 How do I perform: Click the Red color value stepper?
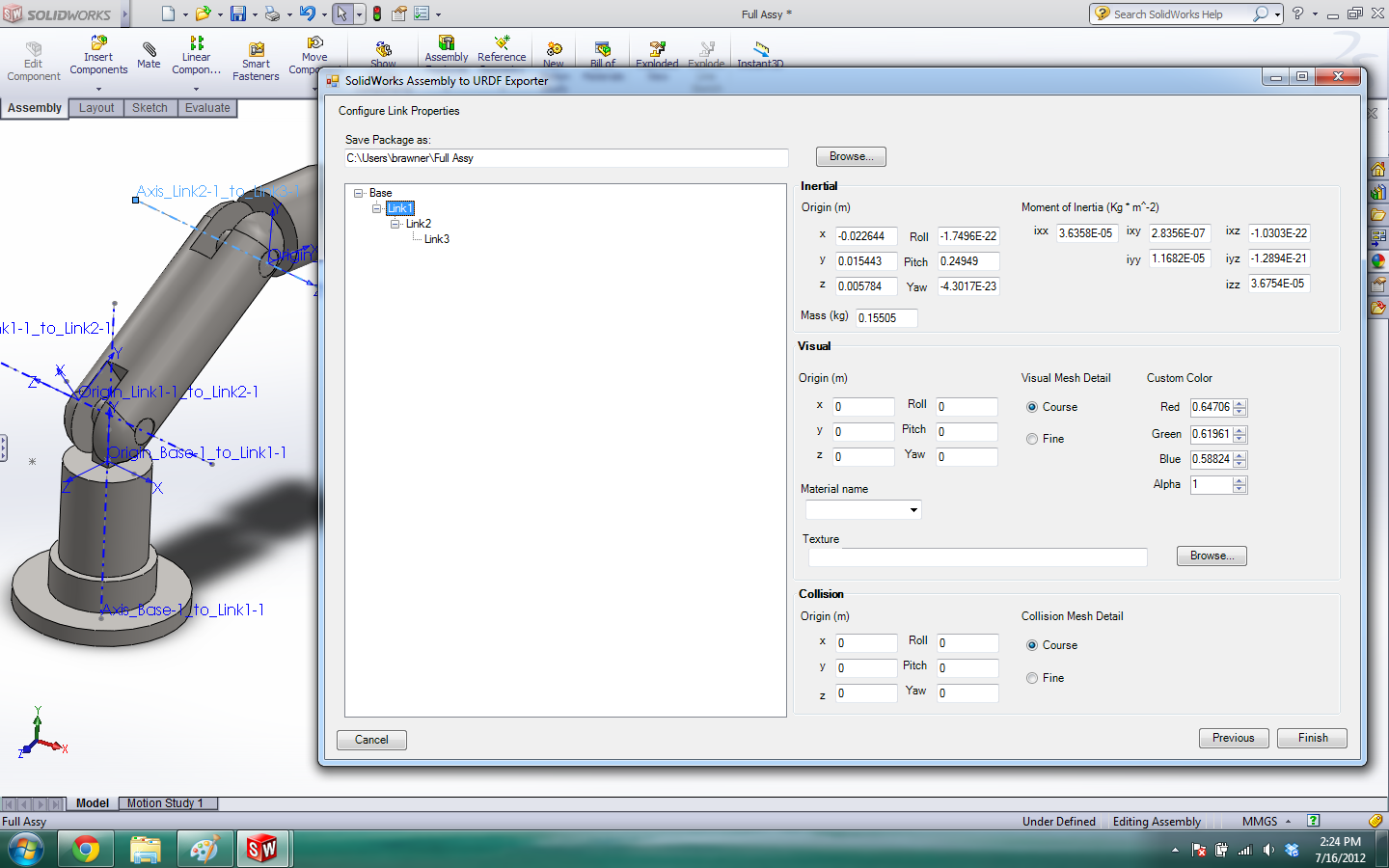1240,407
